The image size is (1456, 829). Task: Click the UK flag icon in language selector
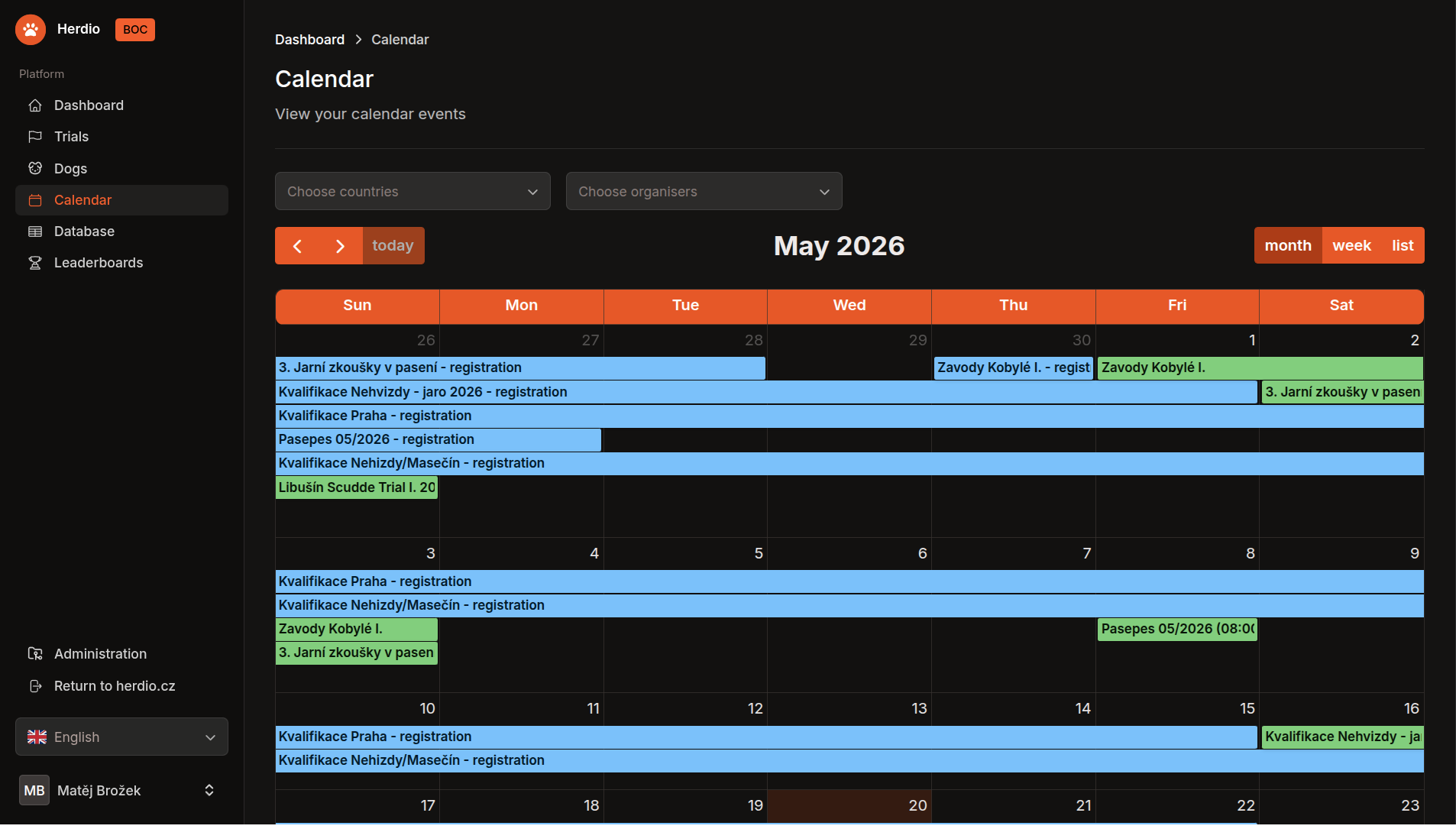tap(37, 737)
